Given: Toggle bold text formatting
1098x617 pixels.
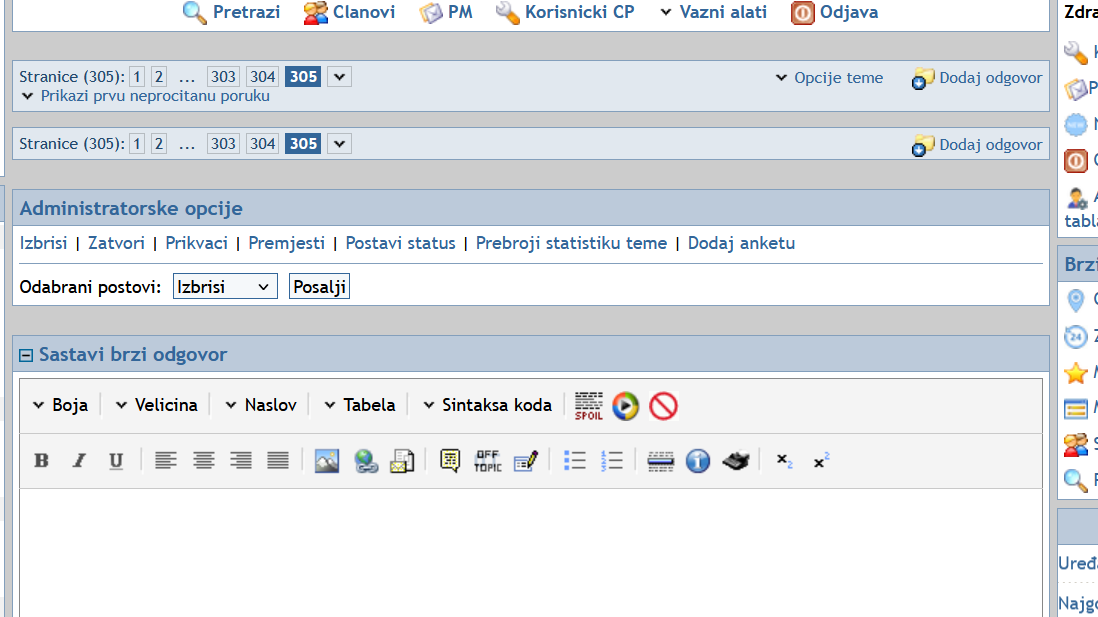Looking at the screenshot, I should pos(41,461).
